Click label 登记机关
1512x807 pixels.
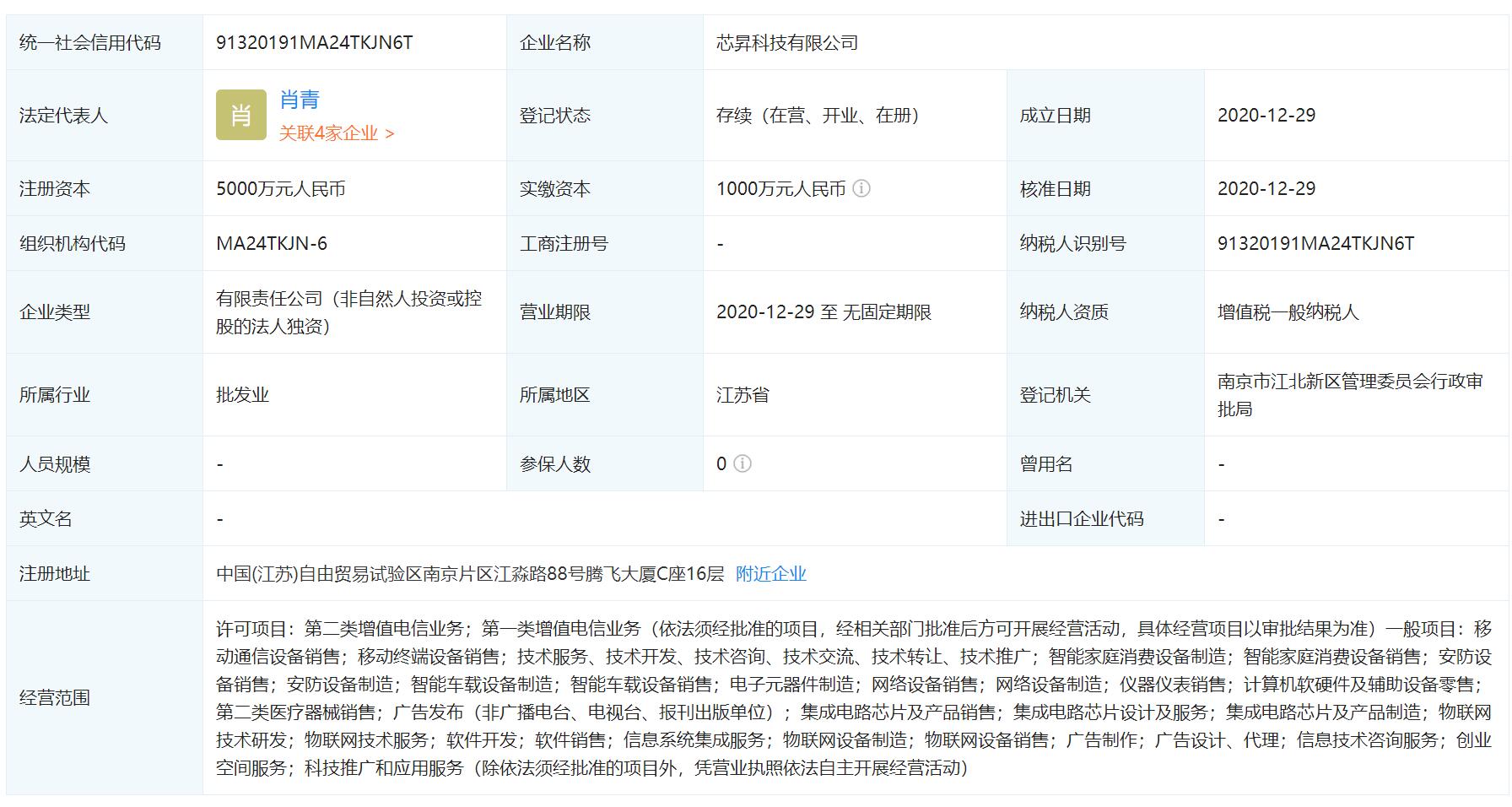pos(1056,395)
